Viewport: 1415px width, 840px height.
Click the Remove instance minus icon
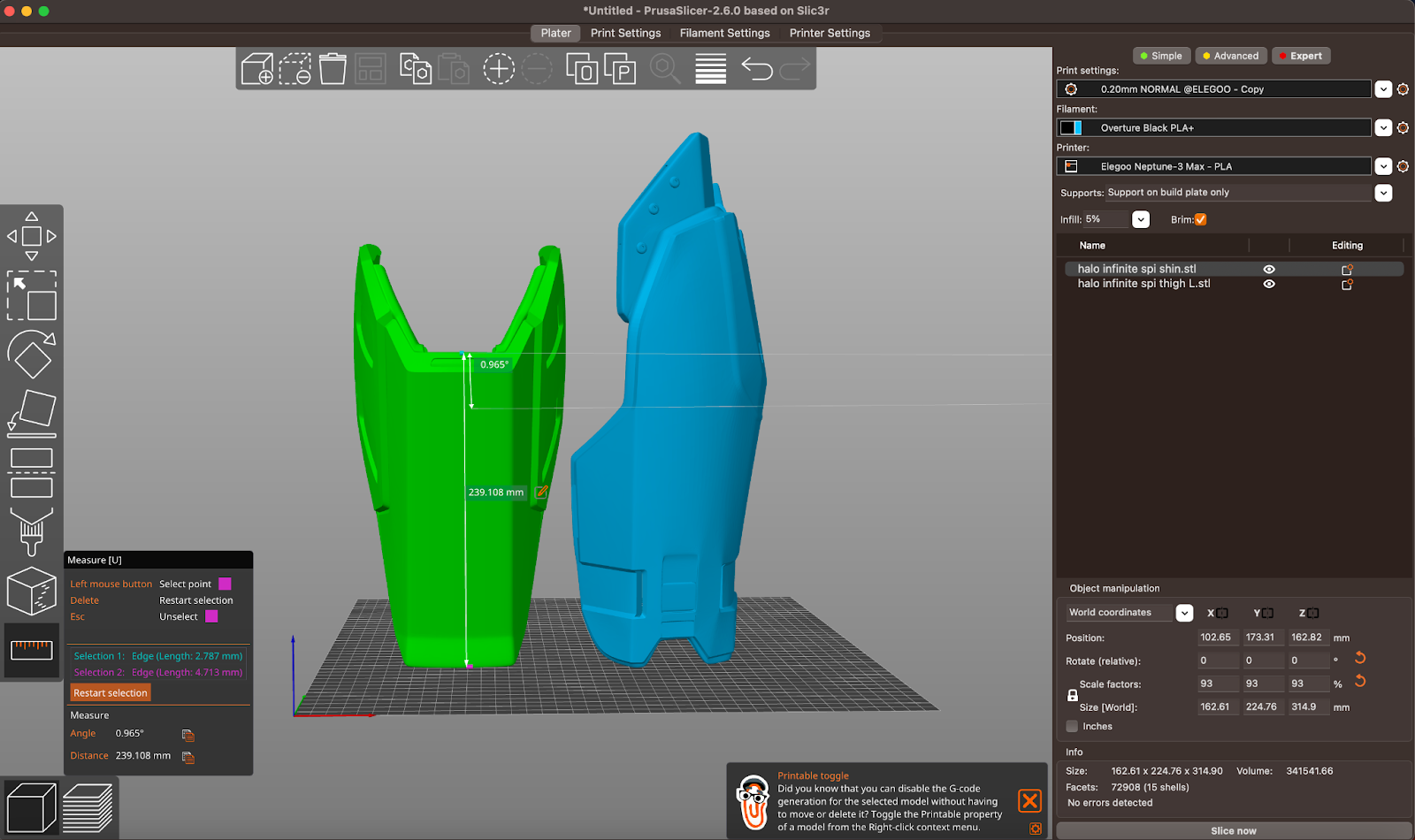point(536,69)
